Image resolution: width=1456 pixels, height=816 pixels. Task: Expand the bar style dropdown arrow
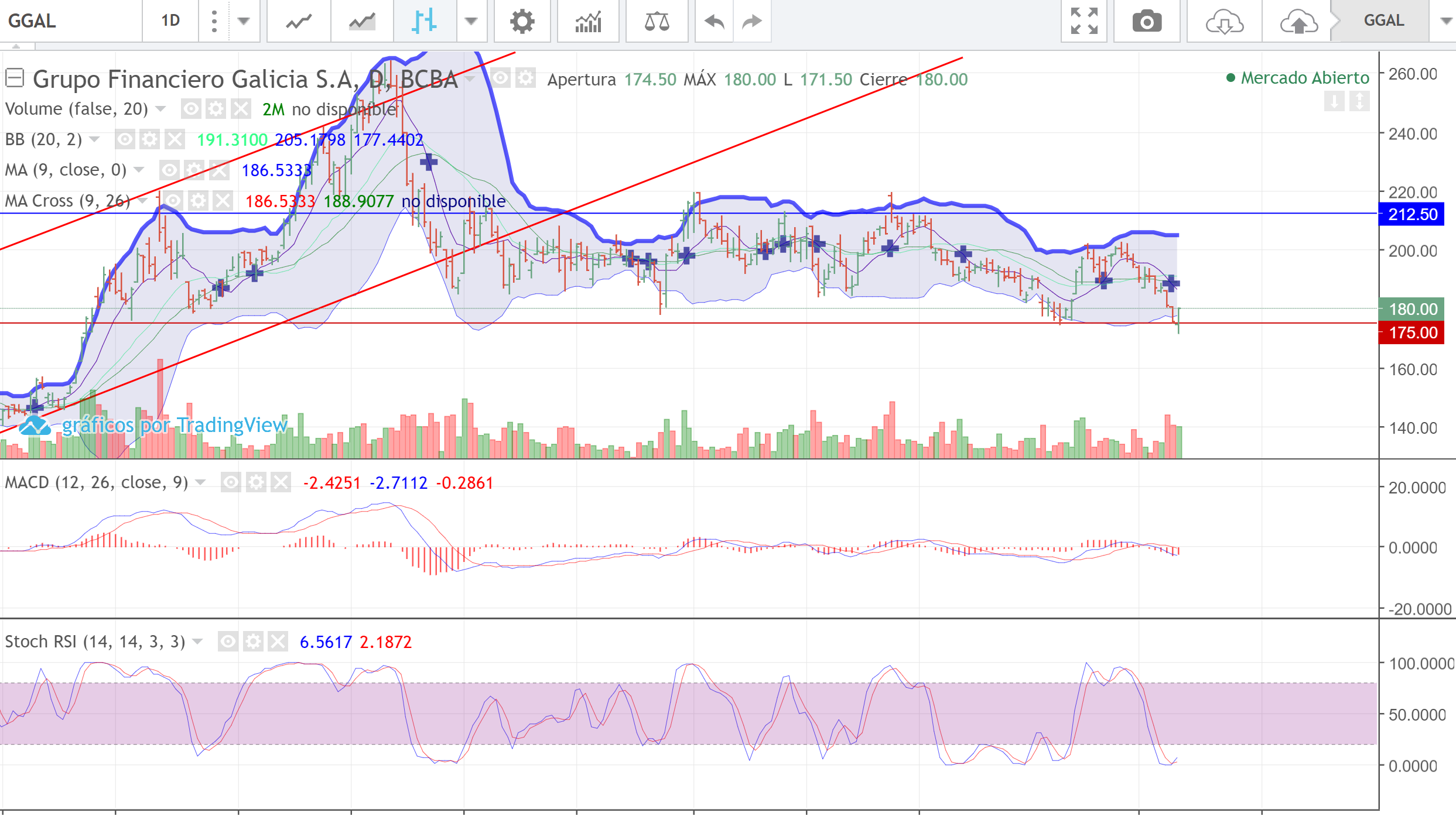(471, 22)
